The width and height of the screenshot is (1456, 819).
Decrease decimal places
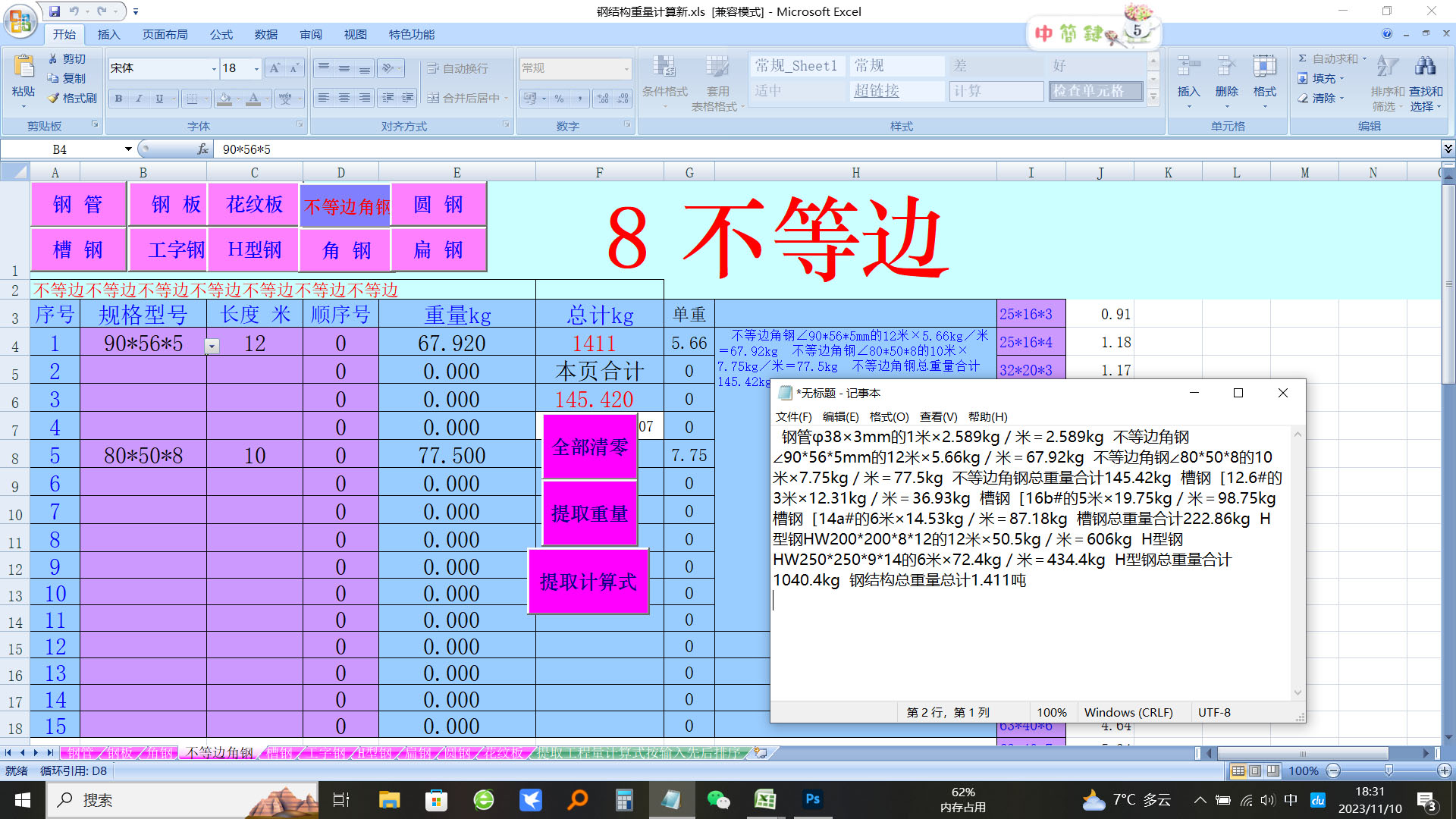tap(623, 99)
